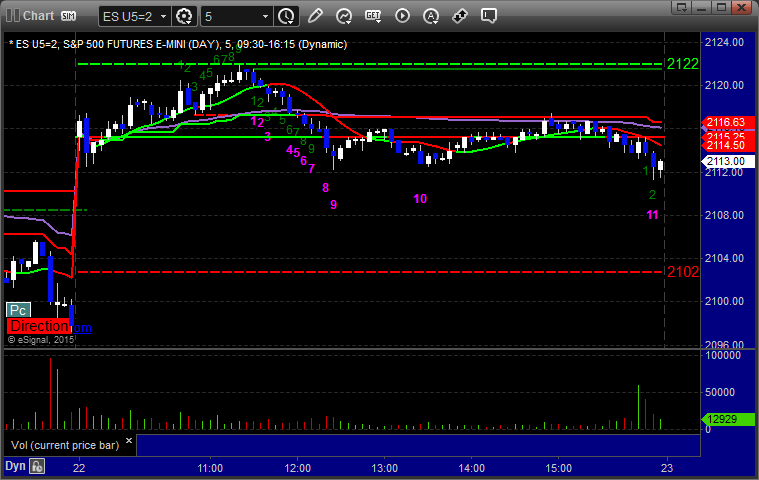Click the Pc label box

click(18, 310)
